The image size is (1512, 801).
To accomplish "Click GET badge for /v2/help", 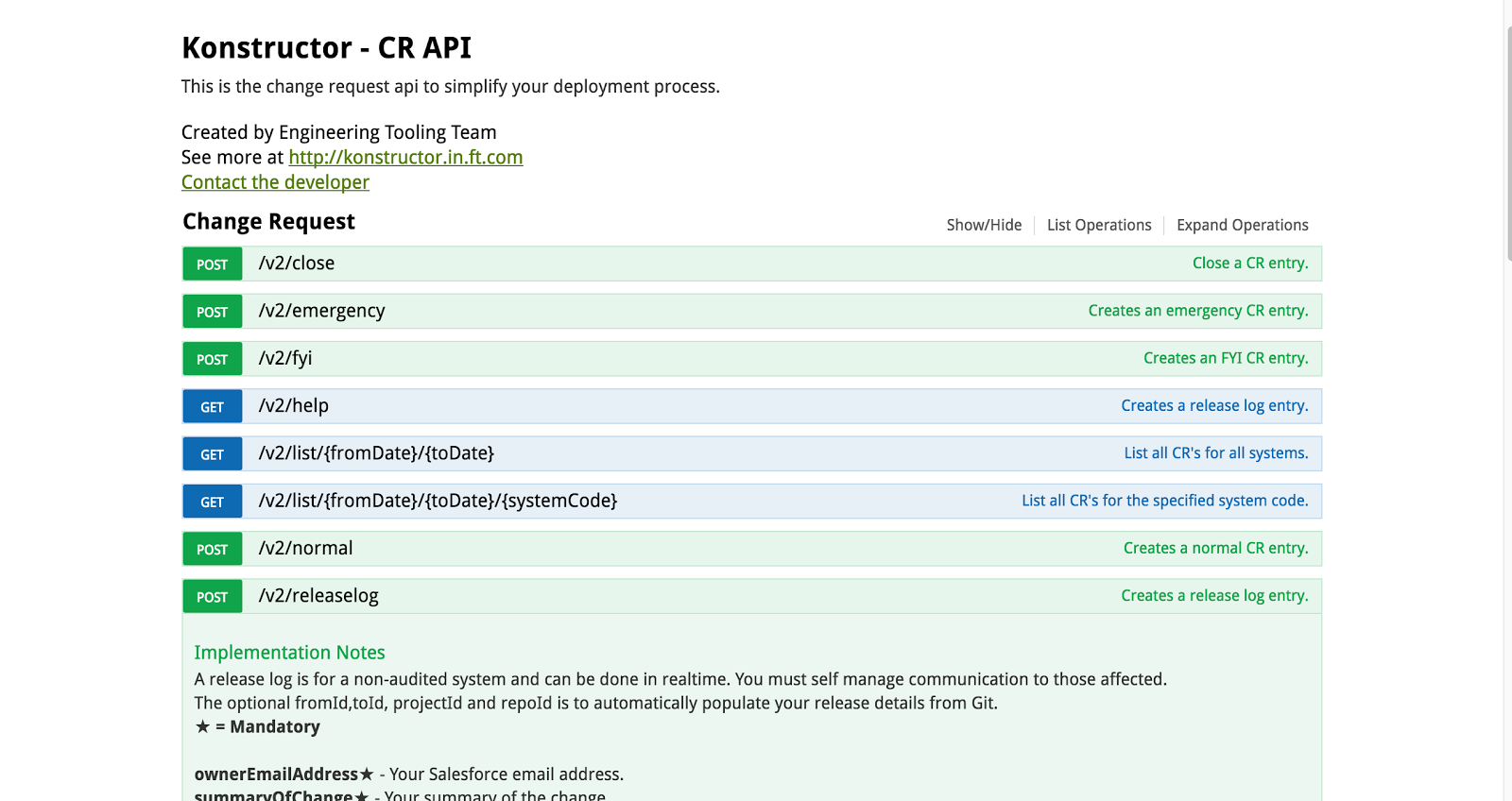I will 213,407.
